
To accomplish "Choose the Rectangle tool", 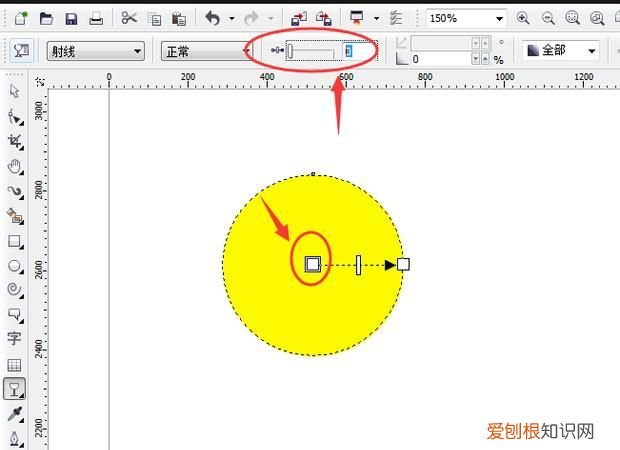I will click(x=15, y=241).
